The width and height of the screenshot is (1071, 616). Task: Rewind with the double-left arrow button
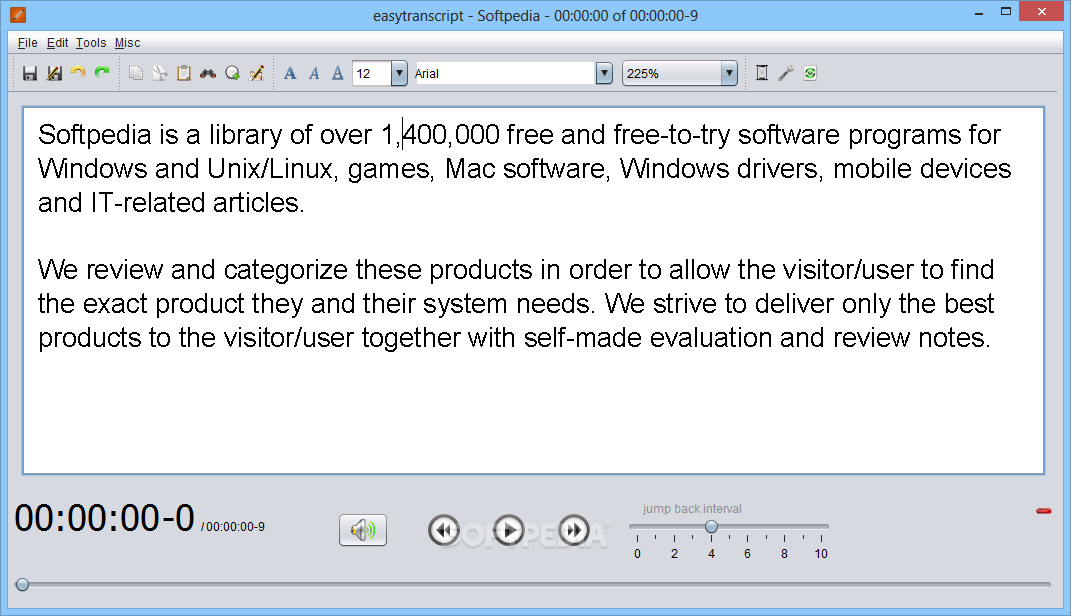coord(444,530)
